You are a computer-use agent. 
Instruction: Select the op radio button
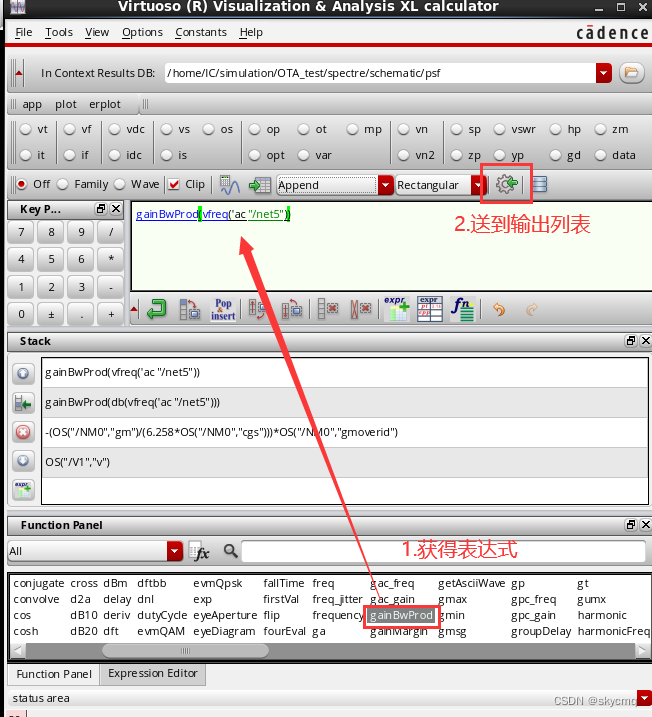tap(254, 129)
